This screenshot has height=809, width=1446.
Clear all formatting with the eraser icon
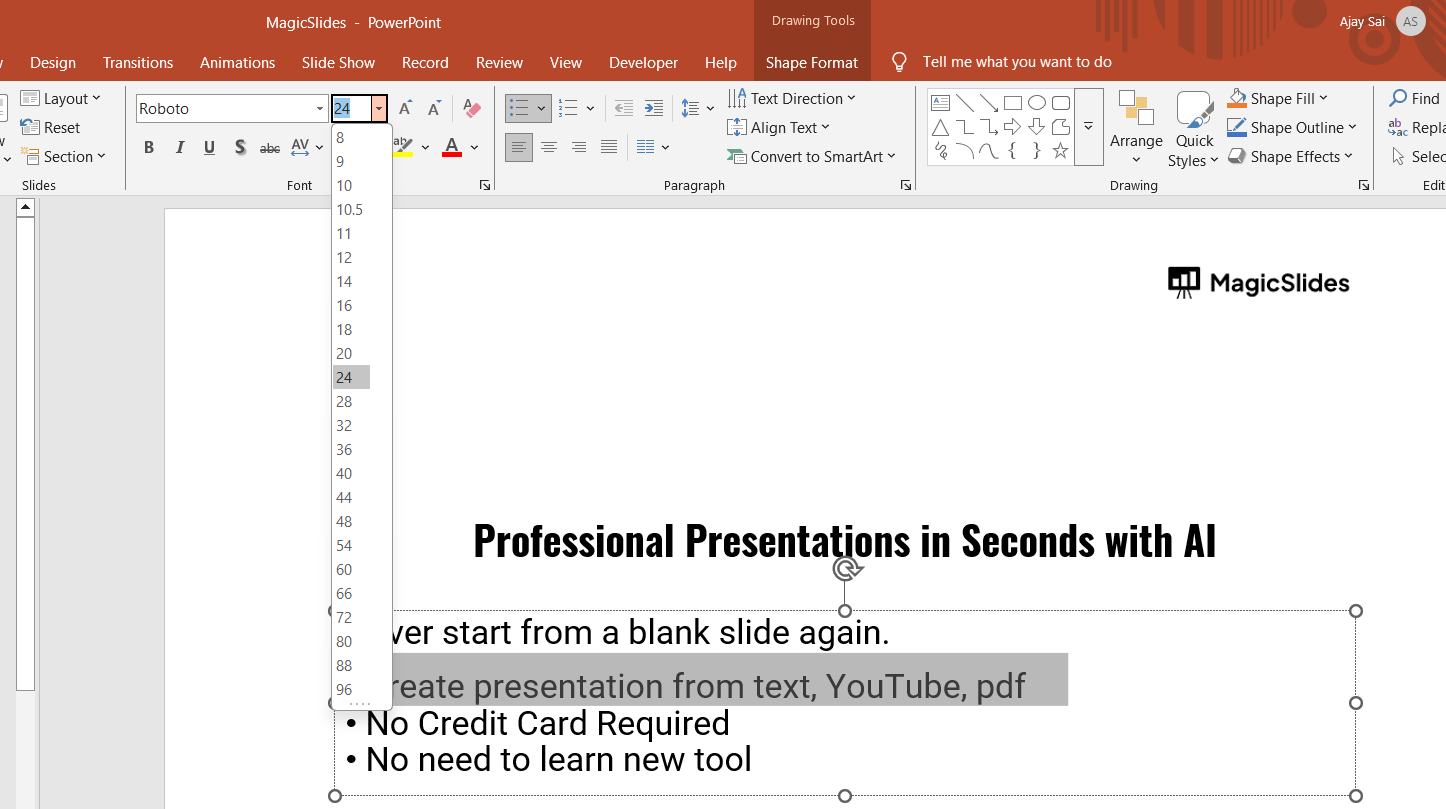tap(472, 108)
